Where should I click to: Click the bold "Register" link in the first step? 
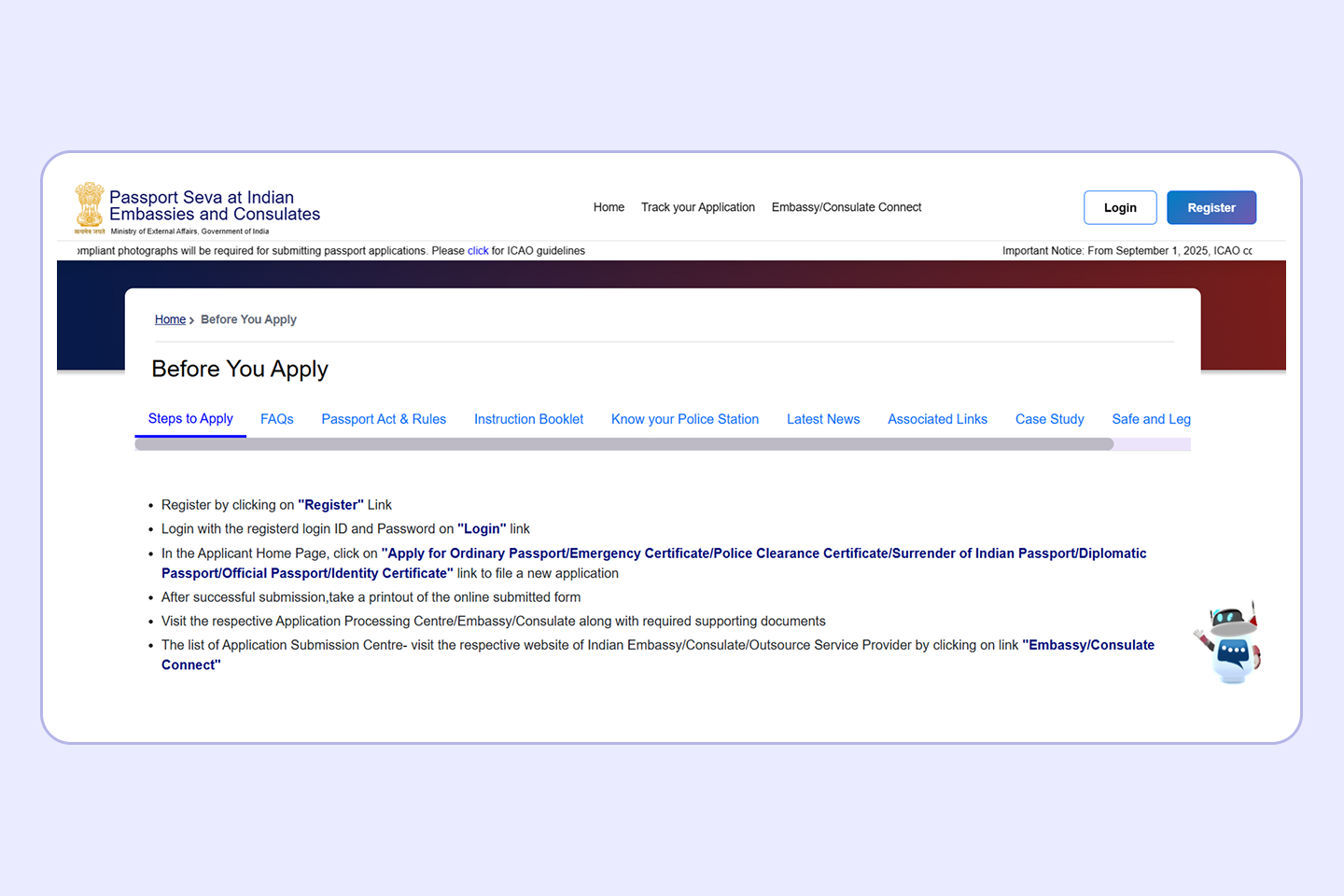click(330, 505)
